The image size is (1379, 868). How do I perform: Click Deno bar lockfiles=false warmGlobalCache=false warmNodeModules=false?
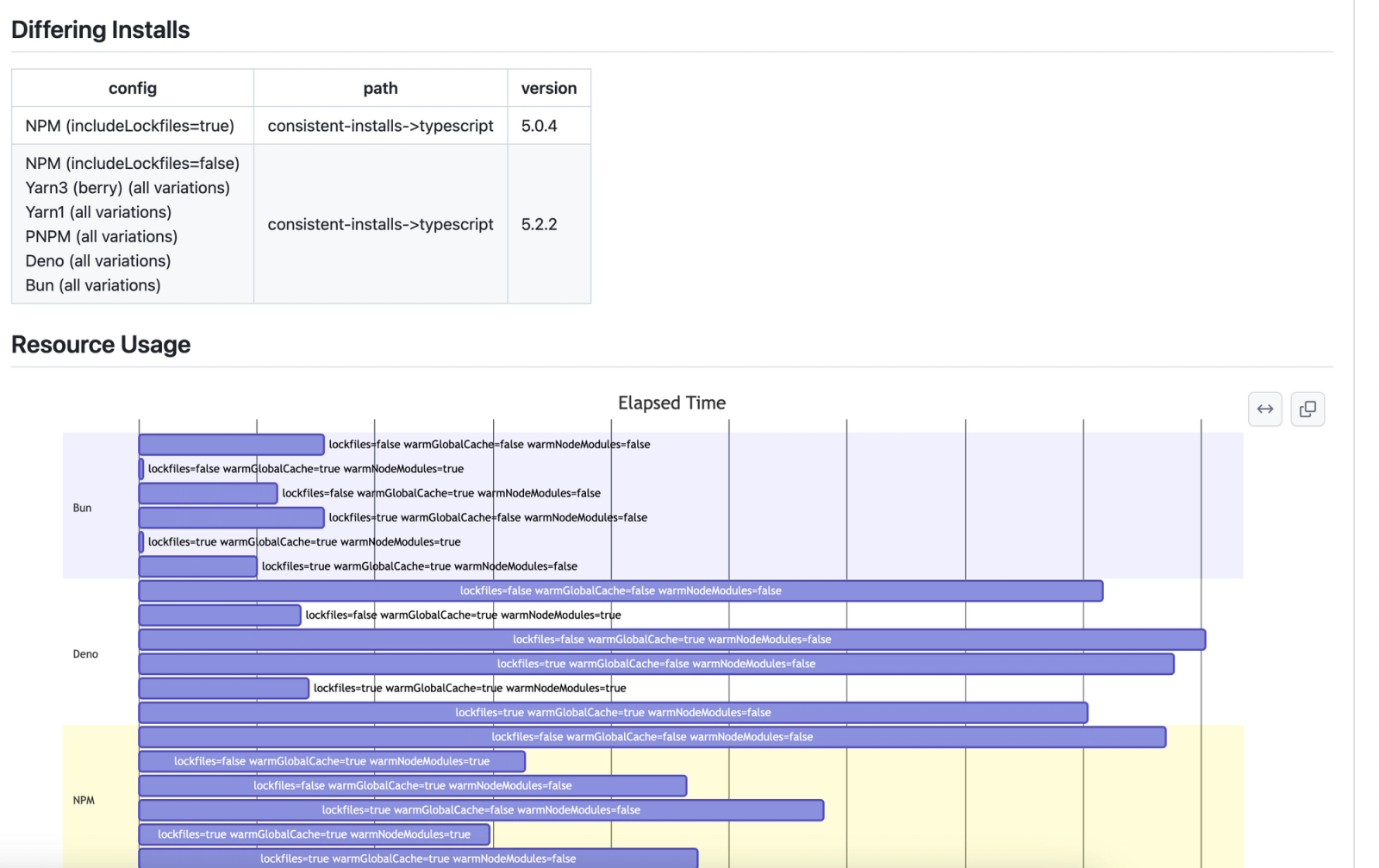(621, 590)
